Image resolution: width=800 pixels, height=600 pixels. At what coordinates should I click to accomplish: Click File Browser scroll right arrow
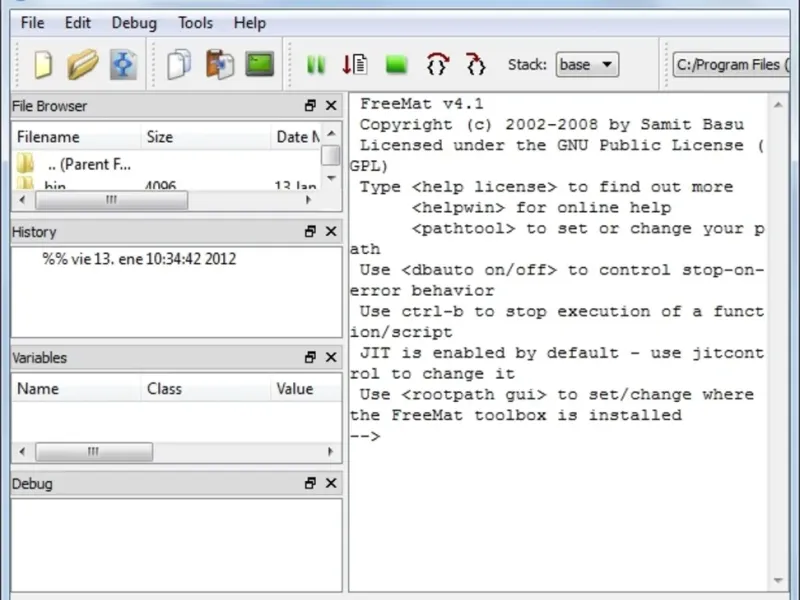[x=308, y=199]
